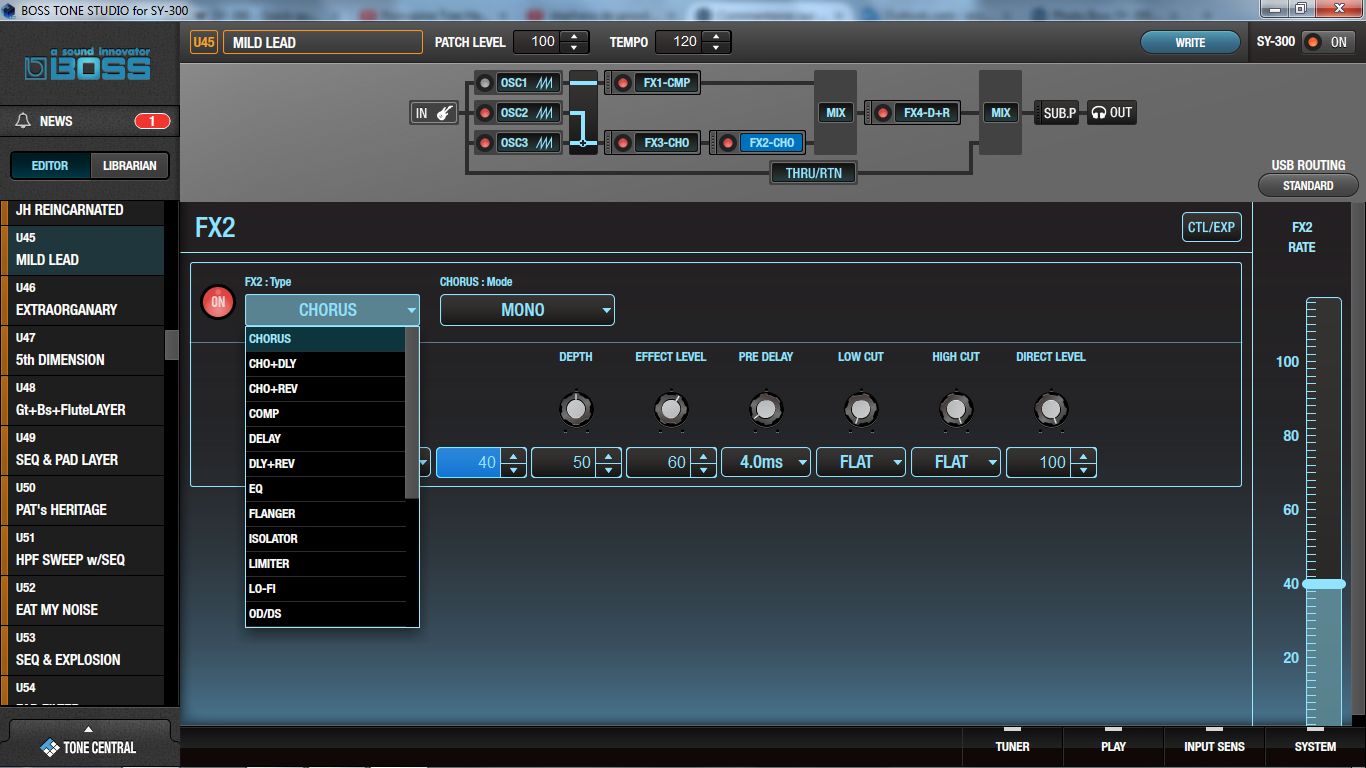Screen dimensions: 1366x768
Task: Open the FX4-D+R block
Action: pos(926,113)
